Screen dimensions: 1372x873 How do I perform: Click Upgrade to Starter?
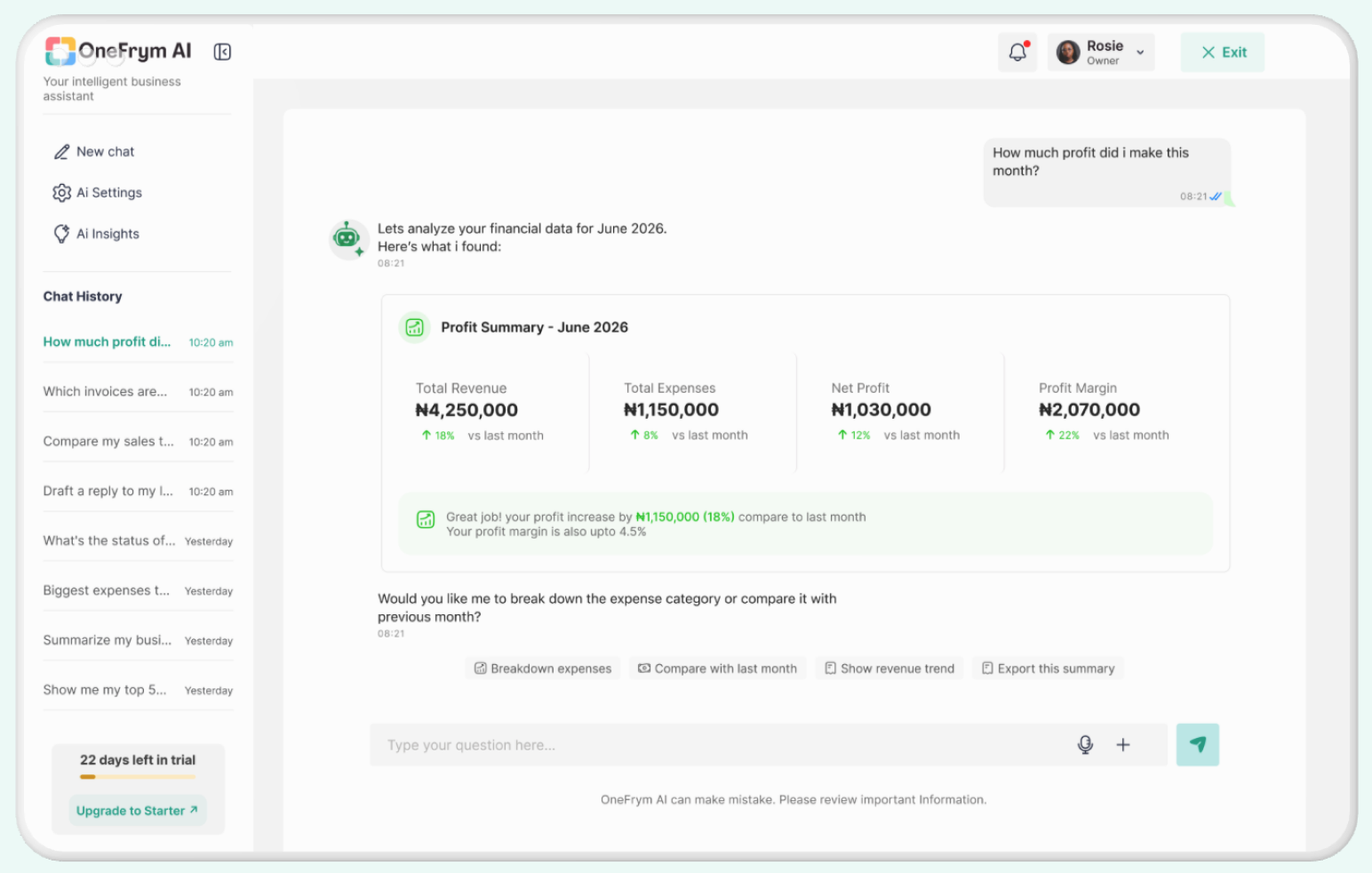(x=138, y=811)
